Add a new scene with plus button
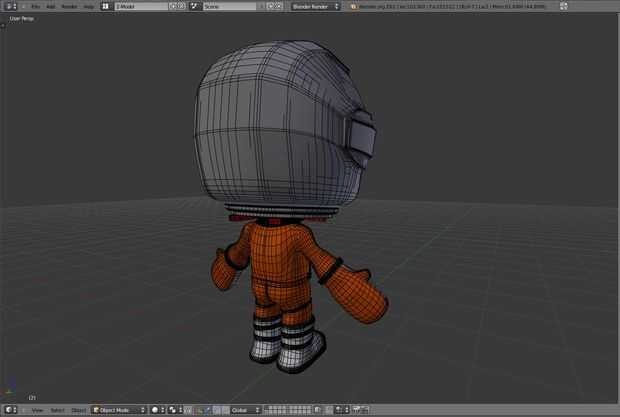This screenshot has height=417, width=620. [x=271, y=6]
